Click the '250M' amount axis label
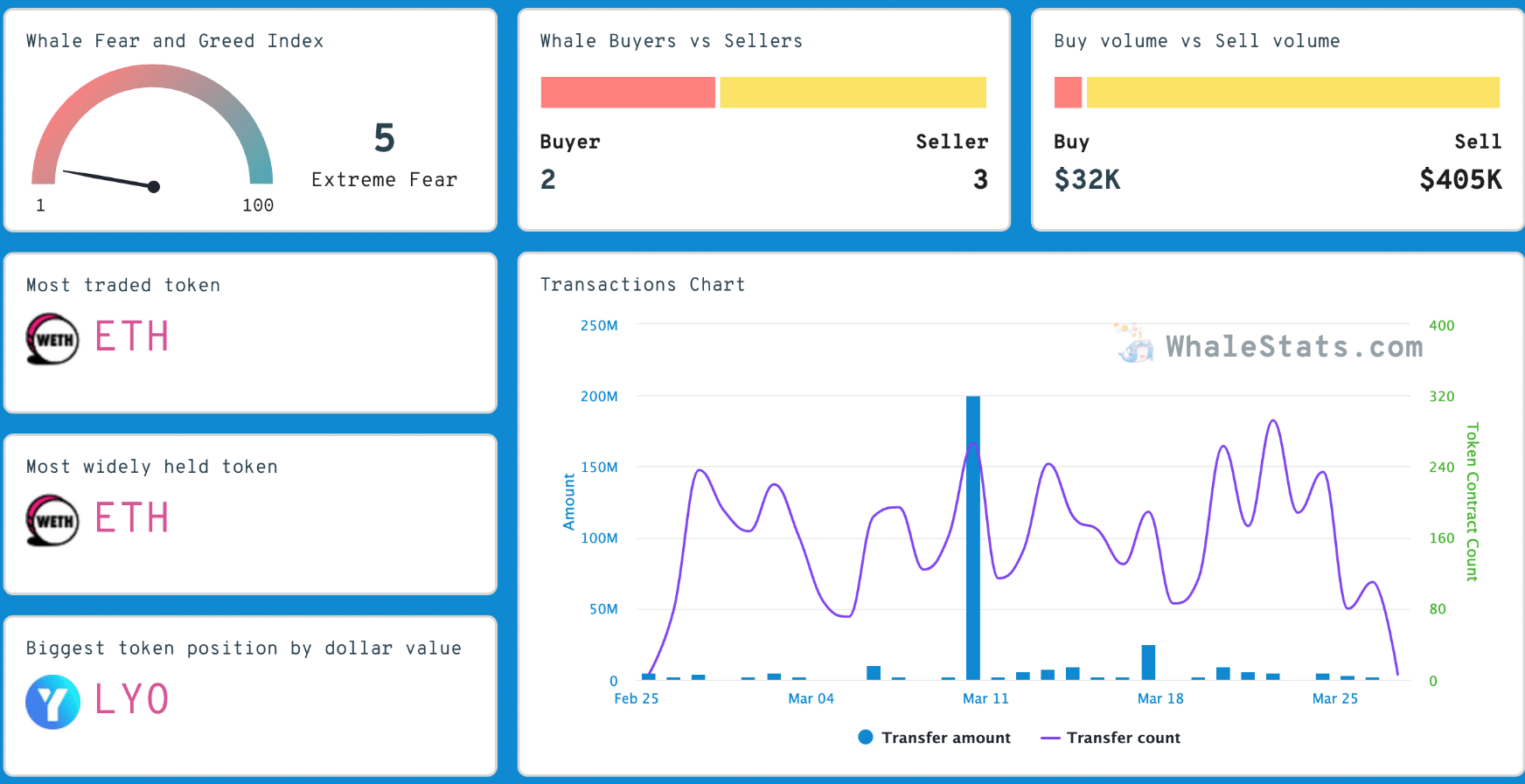 pyautogui.click(x=599, y=325)
